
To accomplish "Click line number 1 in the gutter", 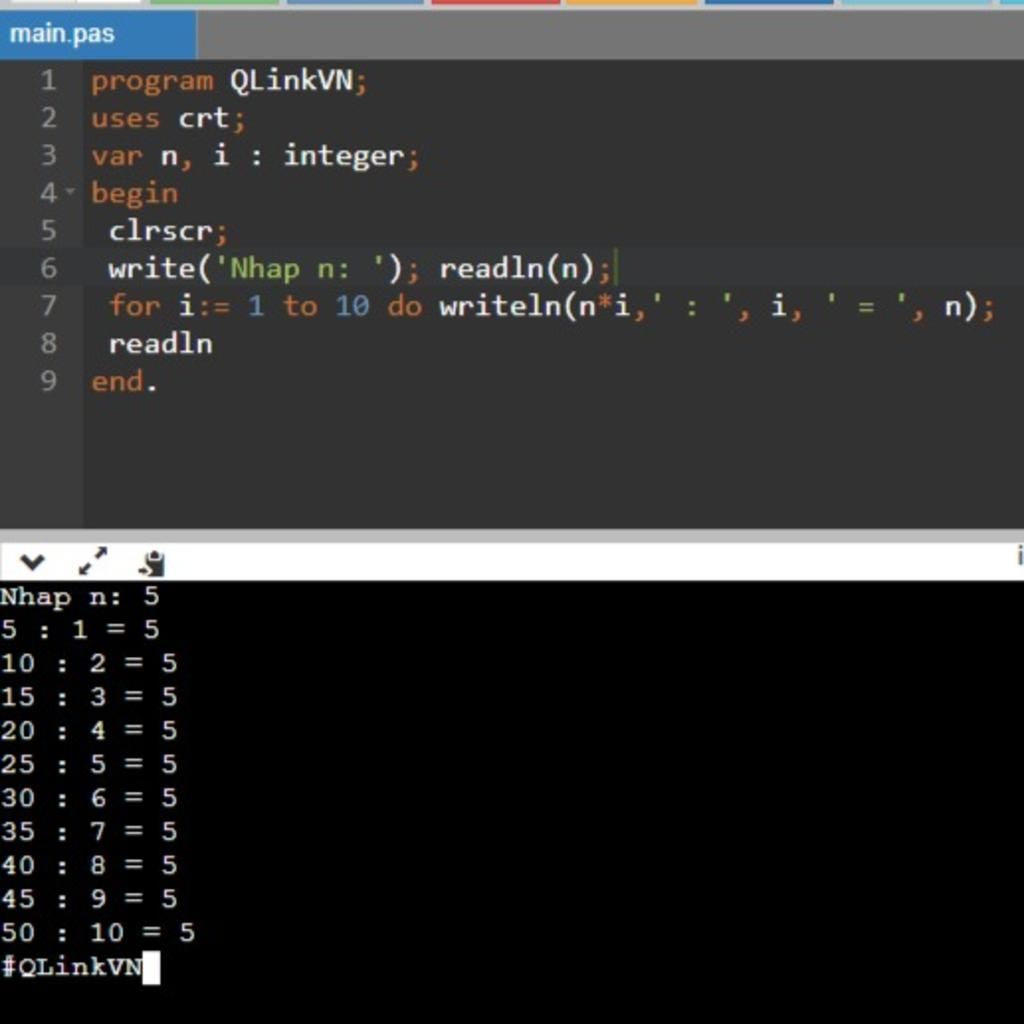I will pos(48,81).
